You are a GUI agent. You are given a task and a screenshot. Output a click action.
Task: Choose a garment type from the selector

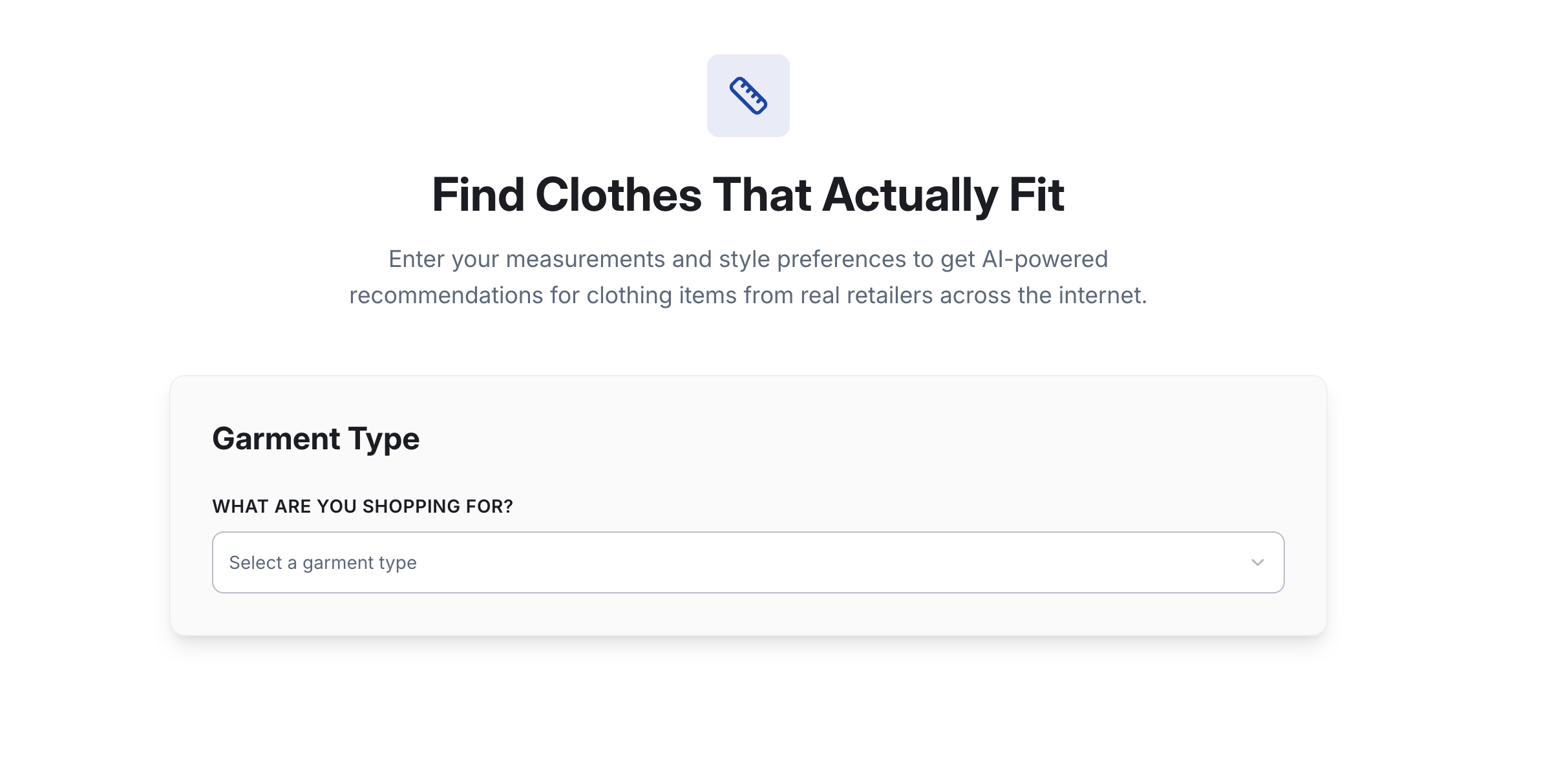click(x=748, y=562)
